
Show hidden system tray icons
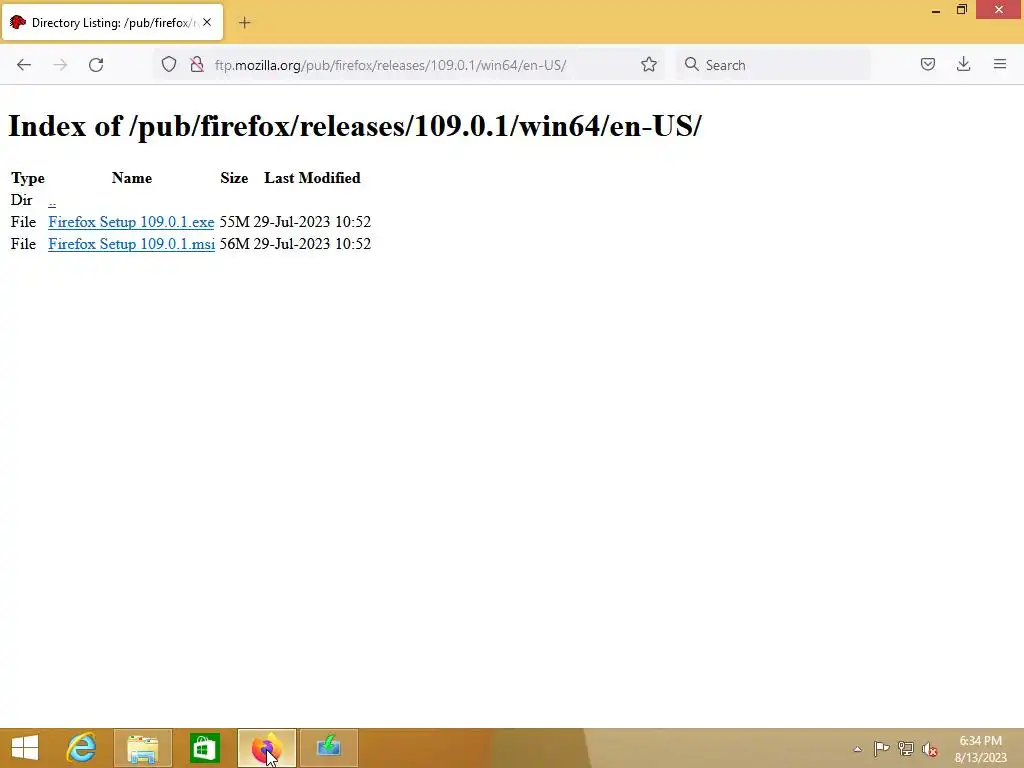point(857,749)
